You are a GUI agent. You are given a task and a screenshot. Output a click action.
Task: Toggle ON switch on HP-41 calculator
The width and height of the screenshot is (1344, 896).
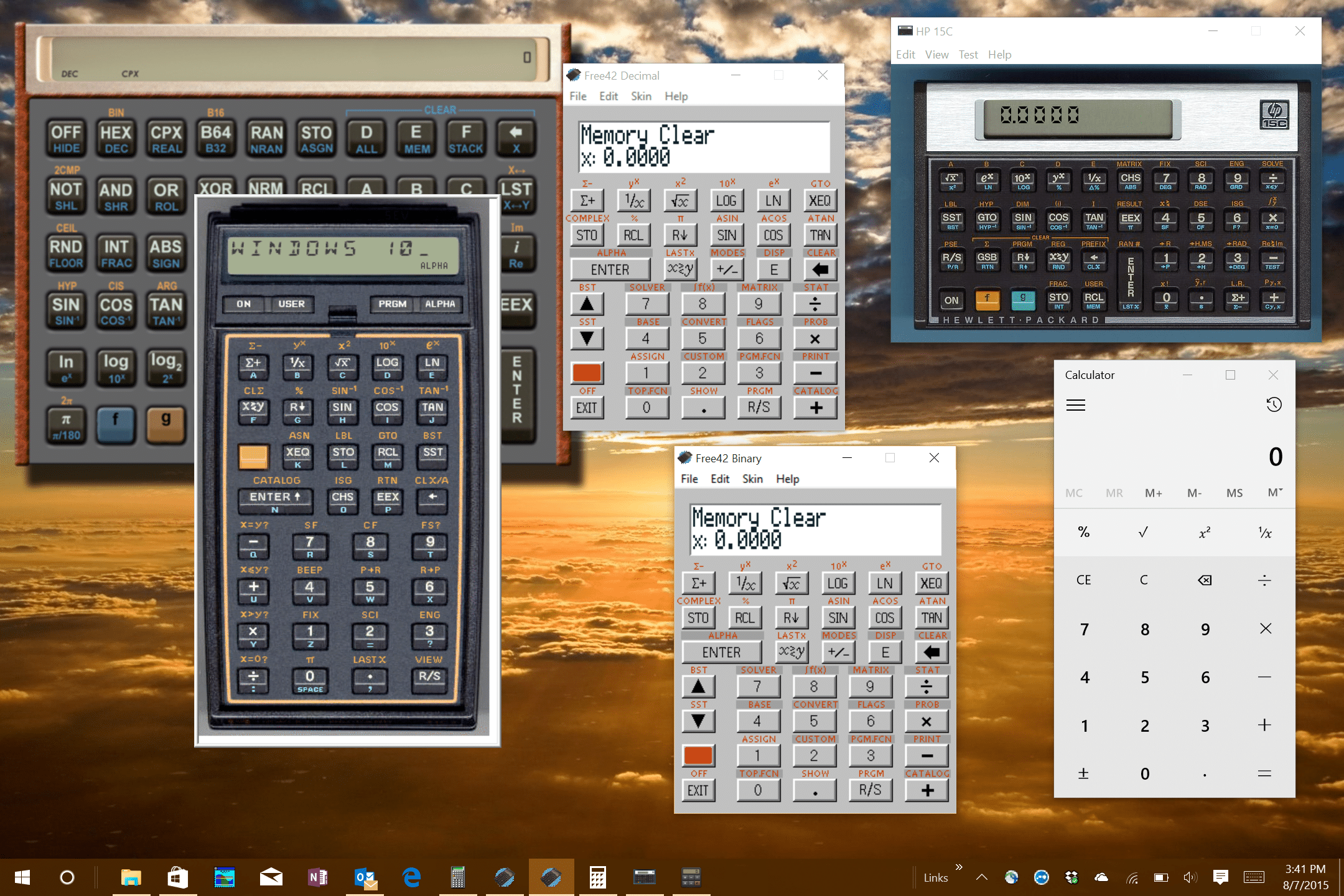[243, 304]
